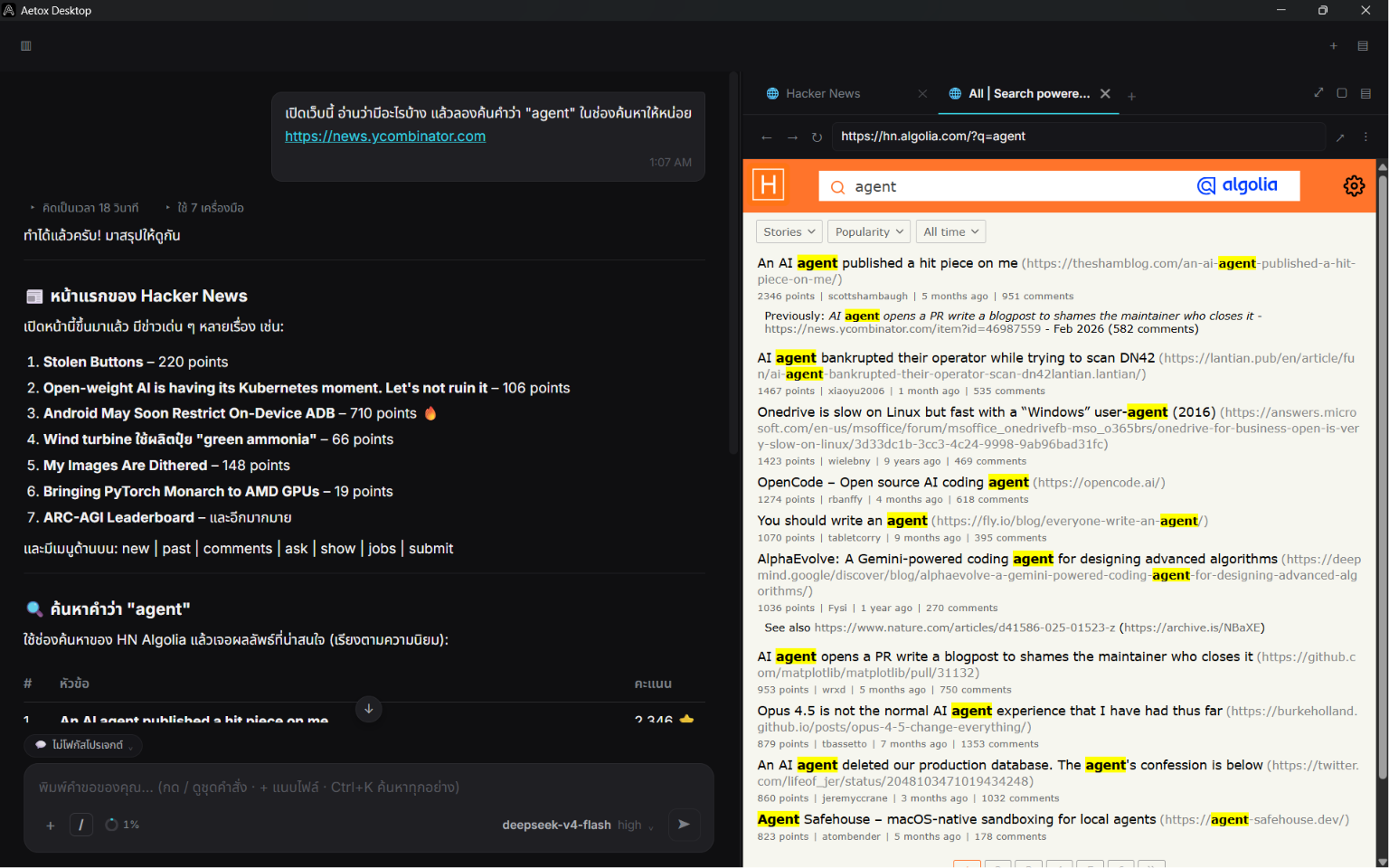Open scottshambaugh author link
This screenshot has height=868, width=1389.
coord(868,297)
